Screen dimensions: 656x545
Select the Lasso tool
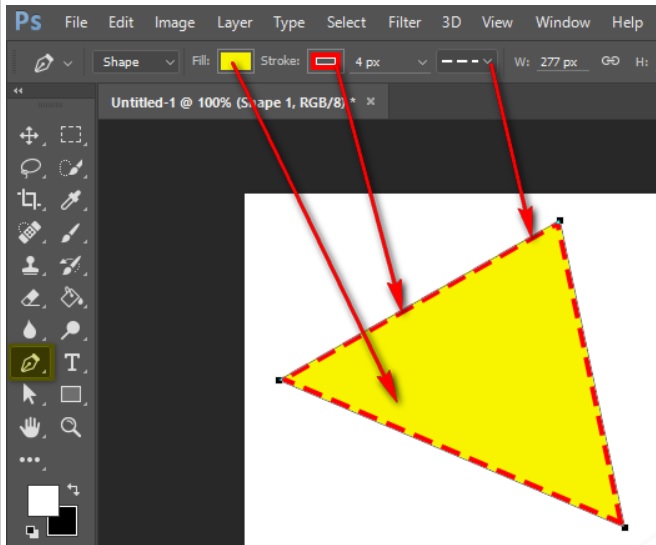pos(30,168)
